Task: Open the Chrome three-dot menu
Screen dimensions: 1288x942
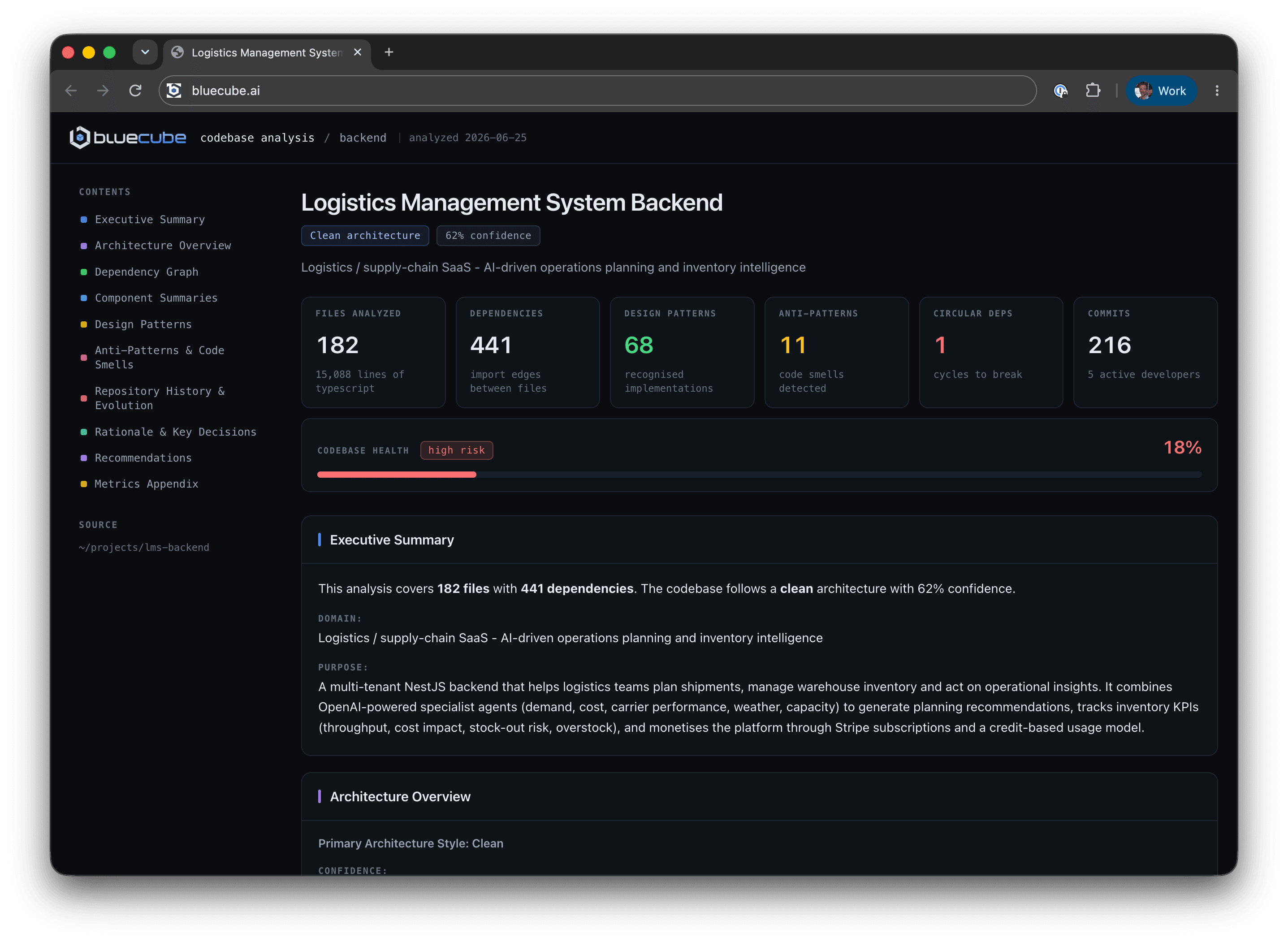Action: click(x=1217, y=91)
